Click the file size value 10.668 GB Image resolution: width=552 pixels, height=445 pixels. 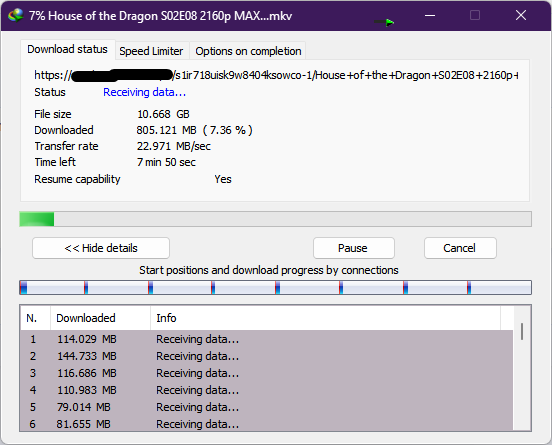coord(163,114)
